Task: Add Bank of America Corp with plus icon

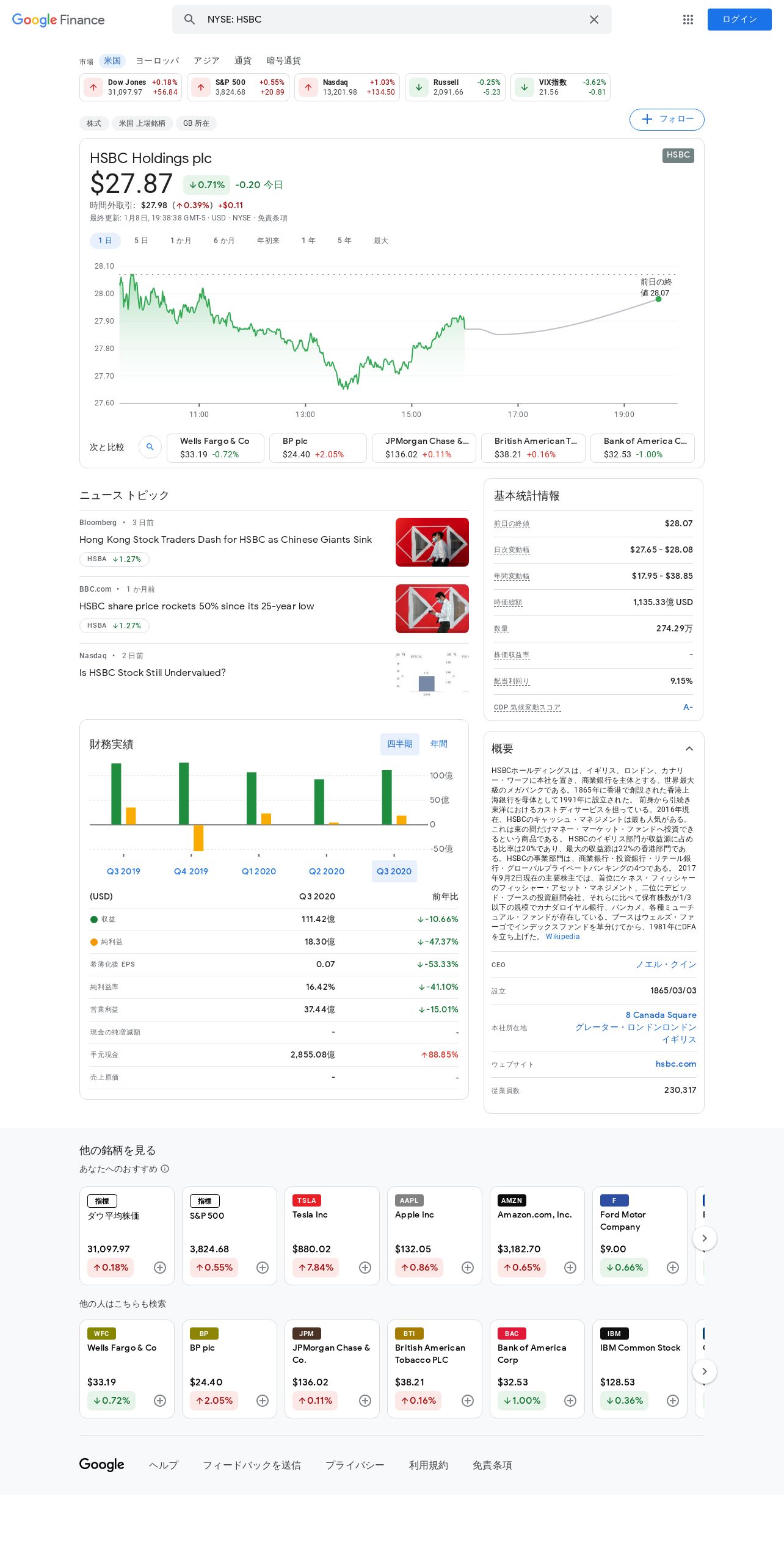Action: point(570,1401)
